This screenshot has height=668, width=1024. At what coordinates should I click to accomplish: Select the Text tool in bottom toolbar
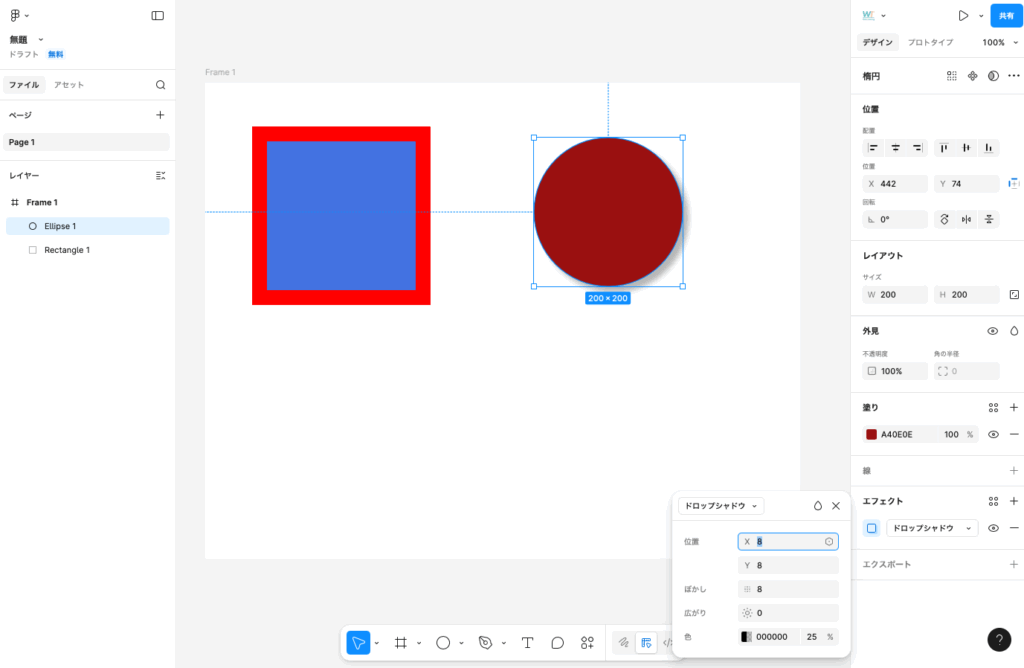(x=527, y=643)
